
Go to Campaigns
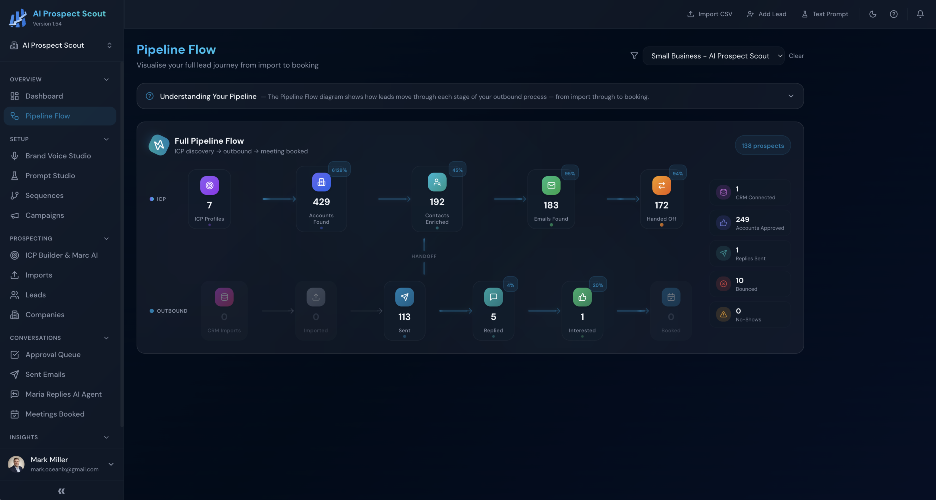(60, 215)
